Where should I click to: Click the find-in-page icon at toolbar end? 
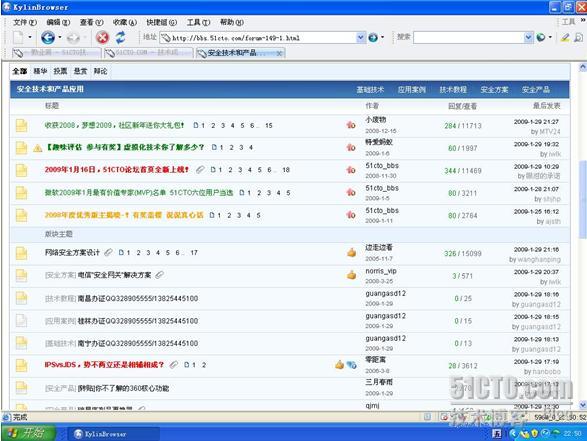pyautogui.click(x=579, y=37)
